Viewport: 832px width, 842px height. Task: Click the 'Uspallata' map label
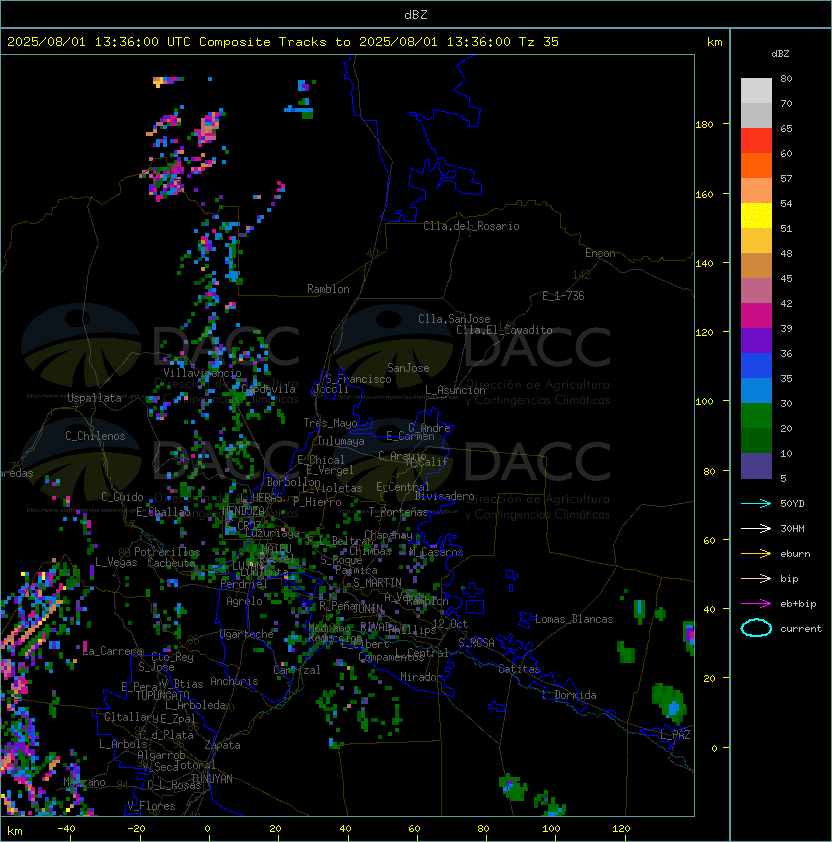pos(94,398)
